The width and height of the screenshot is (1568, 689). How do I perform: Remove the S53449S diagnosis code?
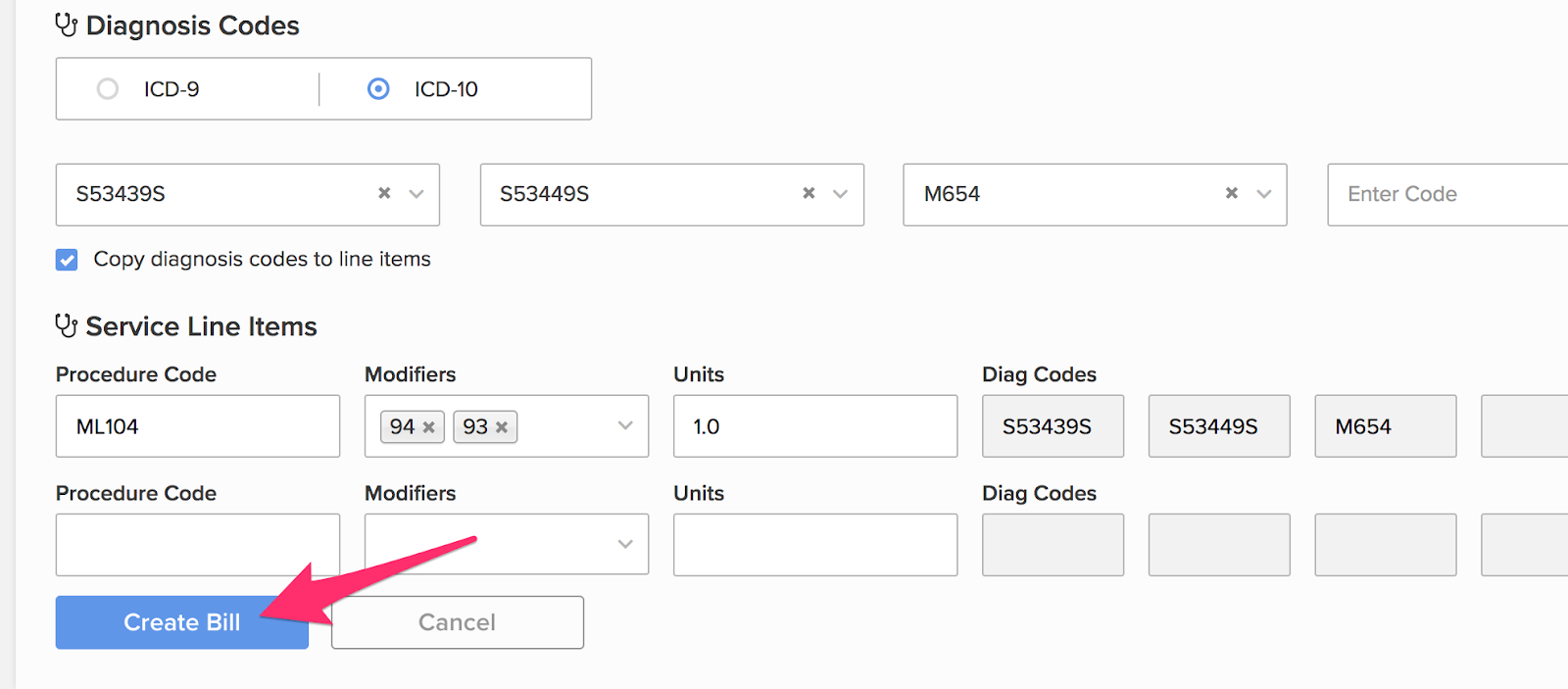coord(807,194)
